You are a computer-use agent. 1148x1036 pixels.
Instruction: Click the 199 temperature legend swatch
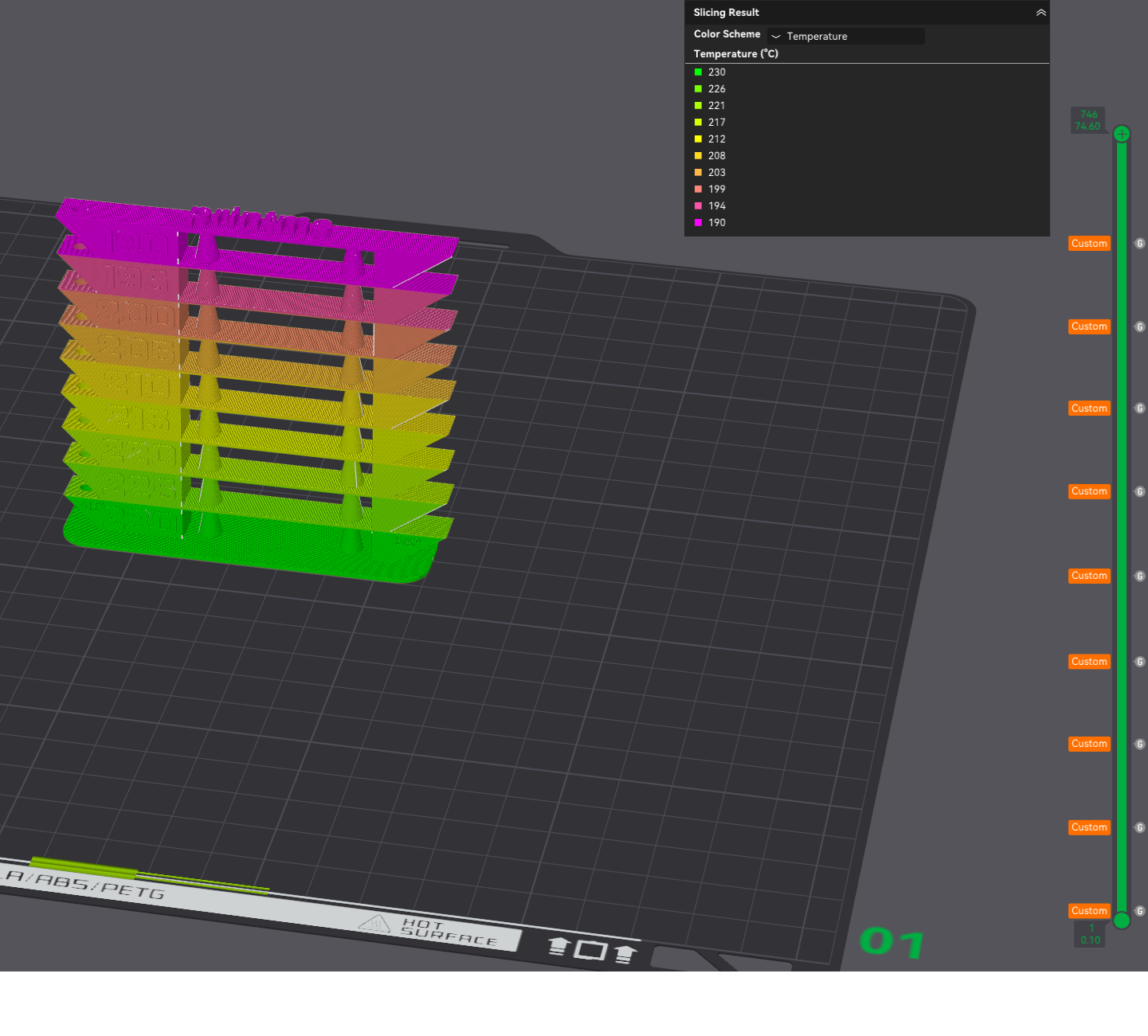699,190
